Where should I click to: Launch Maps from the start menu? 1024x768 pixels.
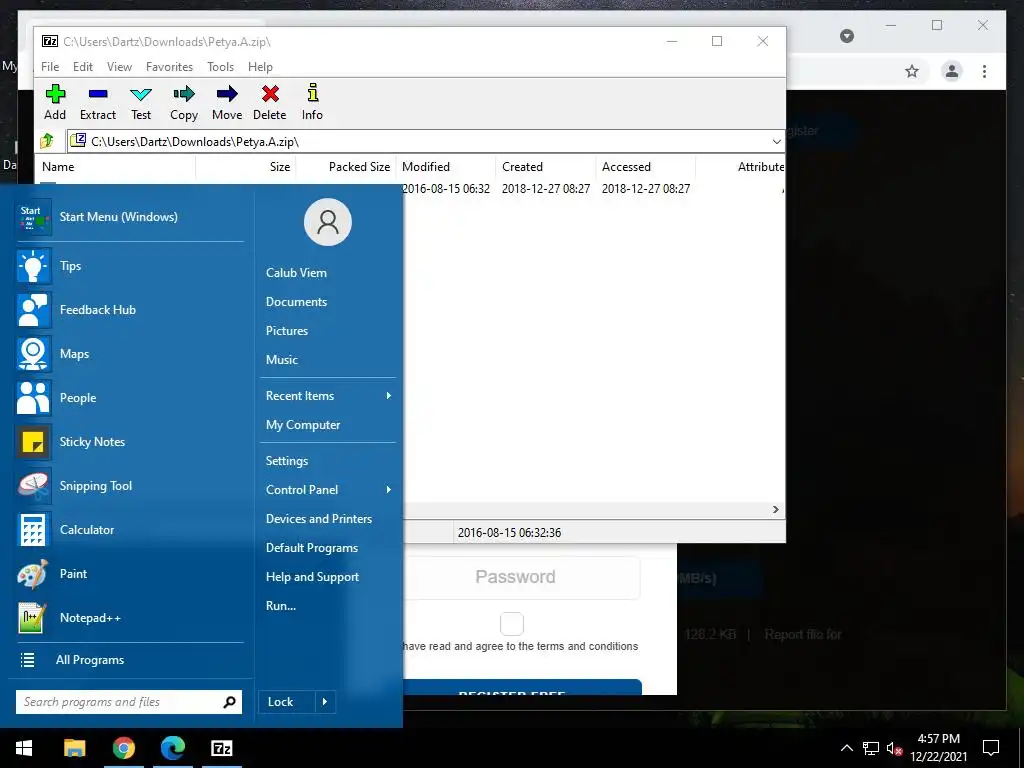[129, 353]
